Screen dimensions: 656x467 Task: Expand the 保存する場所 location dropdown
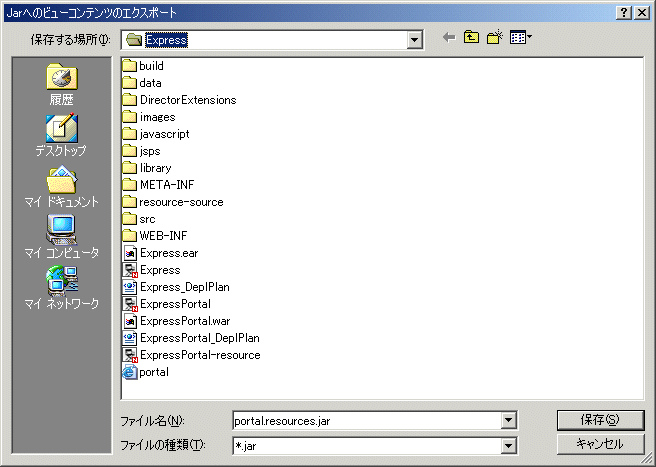tap(414, 40)
